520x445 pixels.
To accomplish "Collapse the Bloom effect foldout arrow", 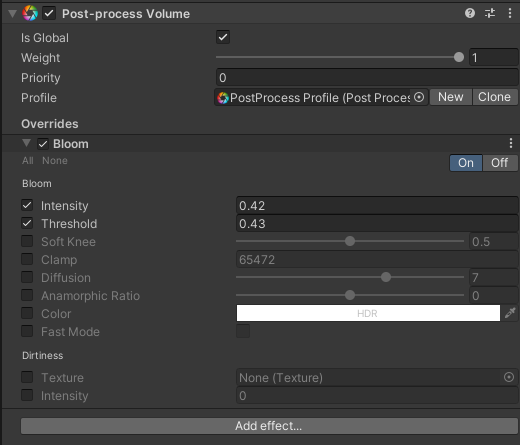I will pyautogui.click(x=26, y=143).
